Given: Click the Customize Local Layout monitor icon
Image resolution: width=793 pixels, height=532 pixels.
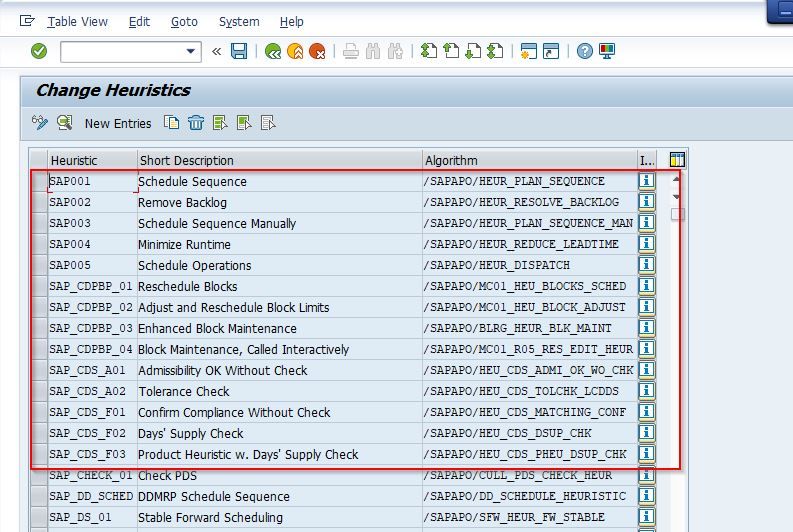Looking at the screenshot, I should [607, 51].
